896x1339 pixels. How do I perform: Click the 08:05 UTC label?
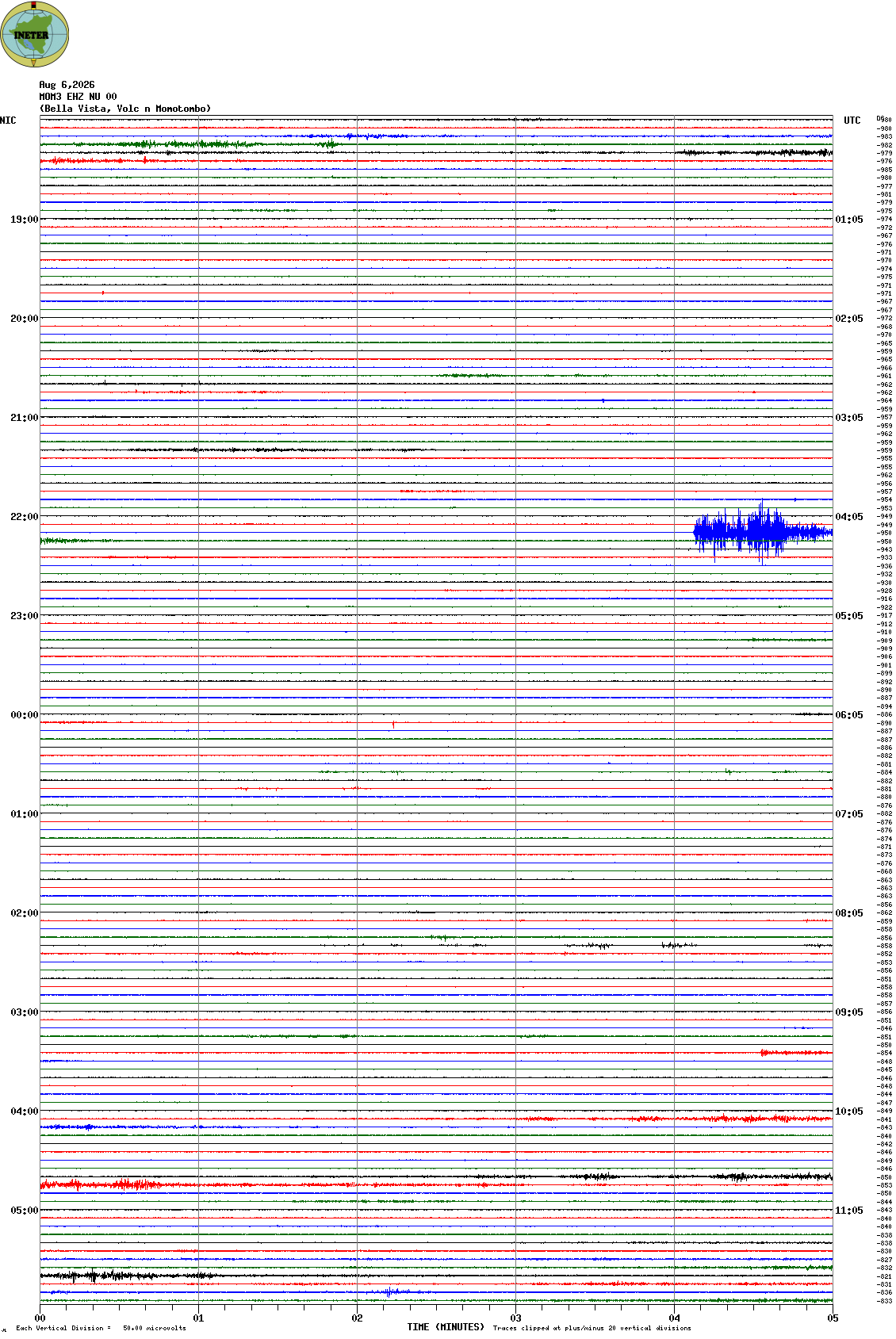point(849,913)
